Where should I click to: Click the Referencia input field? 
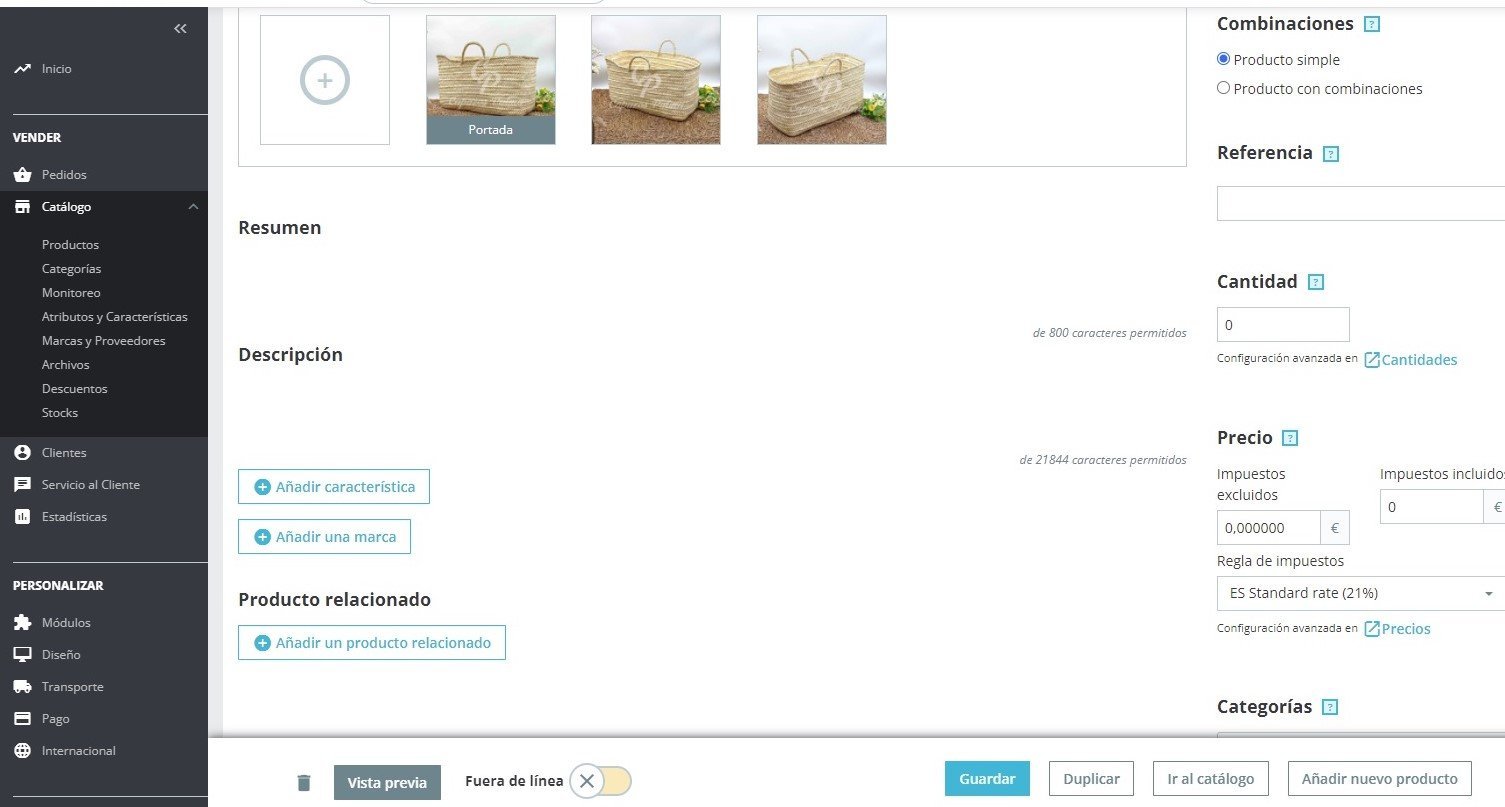[1361, 203]
